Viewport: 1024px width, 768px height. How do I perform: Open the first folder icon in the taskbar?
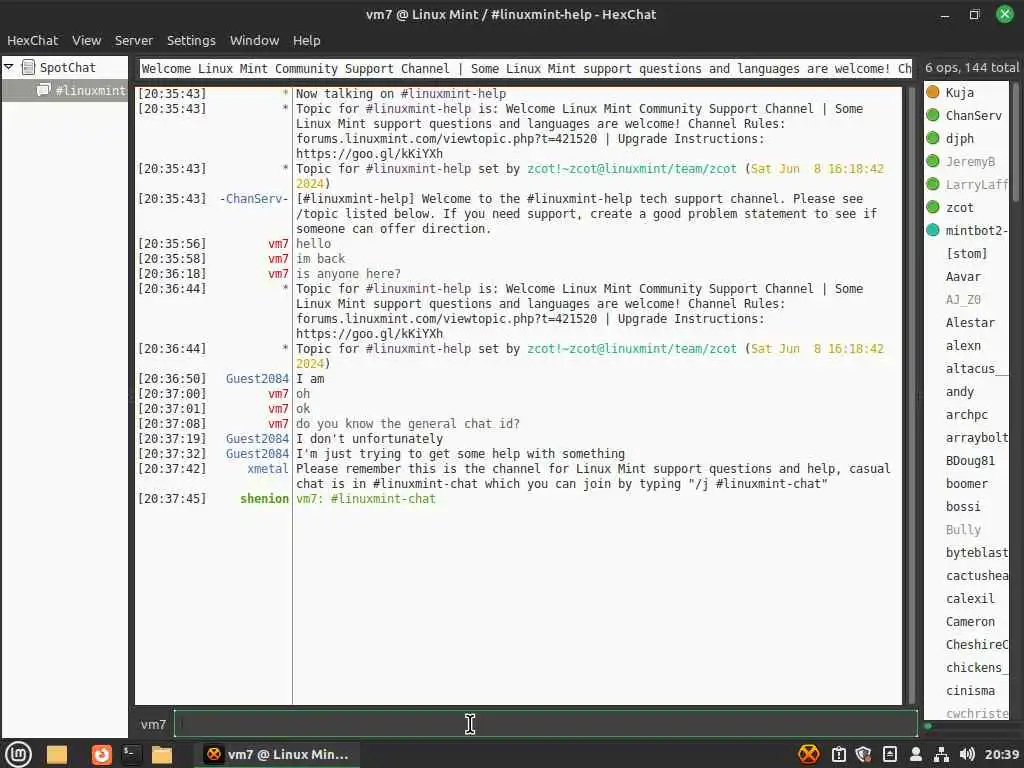point(57,754)
